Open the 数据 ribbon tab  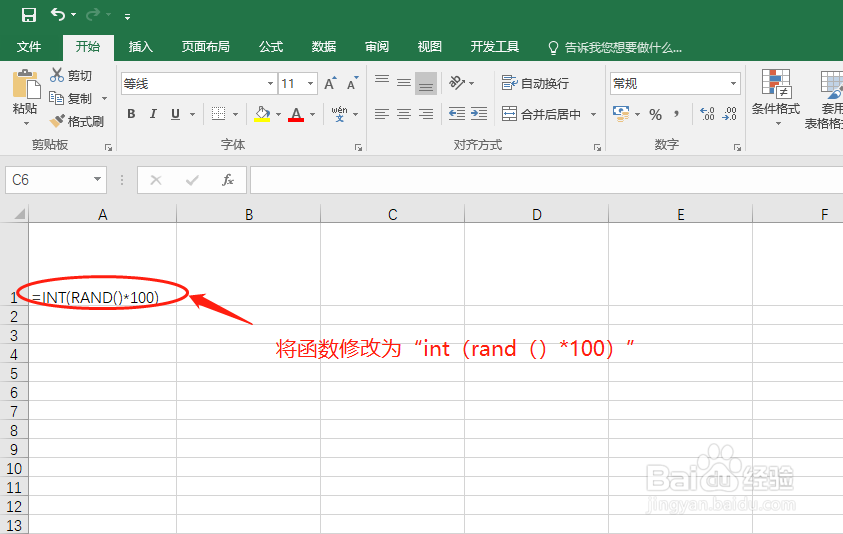(x=324, y=47)
